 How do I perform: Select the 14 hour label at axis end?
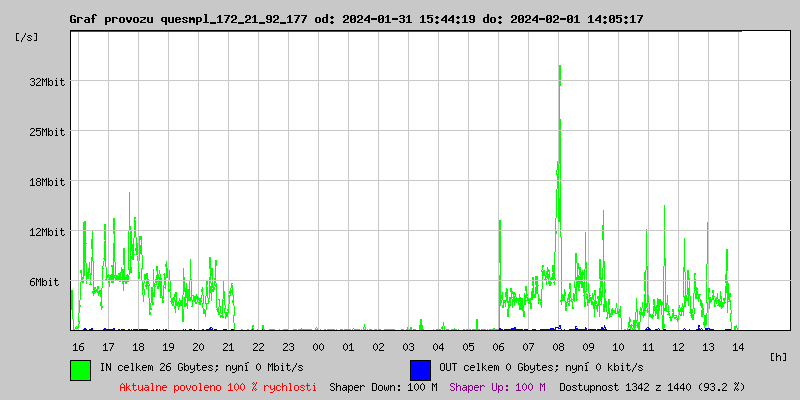(738, 347)
